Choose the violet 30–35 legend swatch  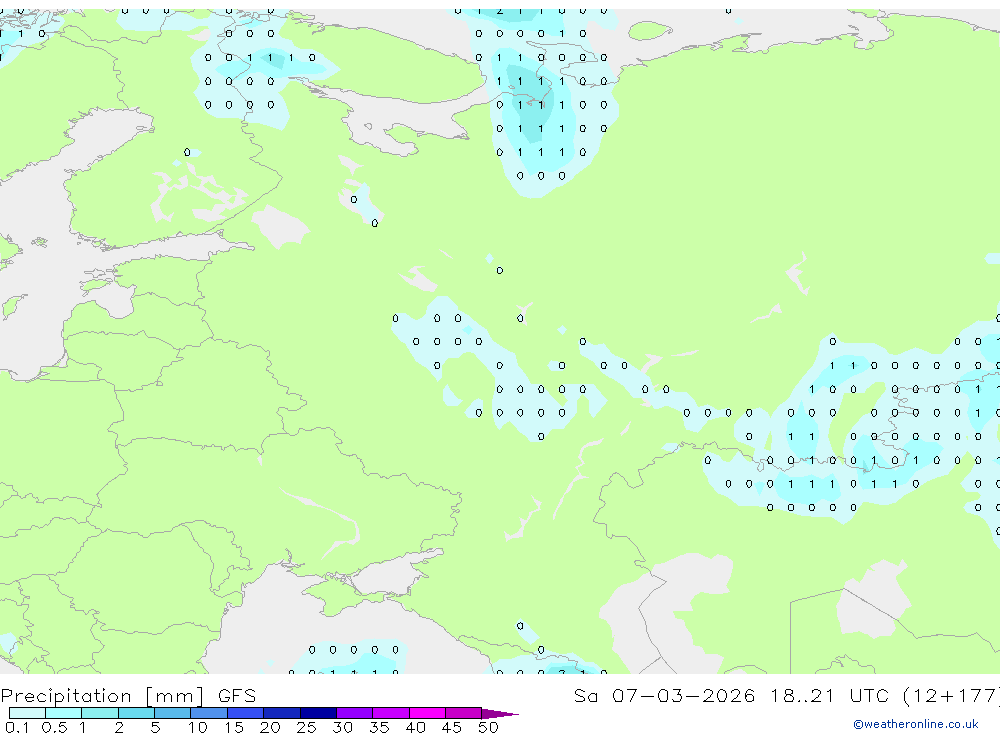coord(355,713)
